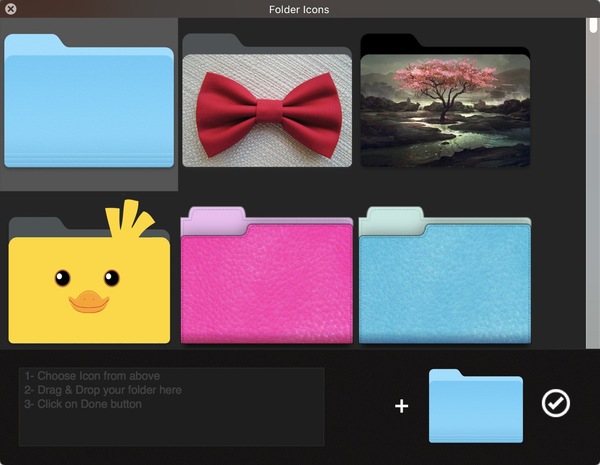
Task: Select the plain light blue folder icon
Action: tap(89, 101)
